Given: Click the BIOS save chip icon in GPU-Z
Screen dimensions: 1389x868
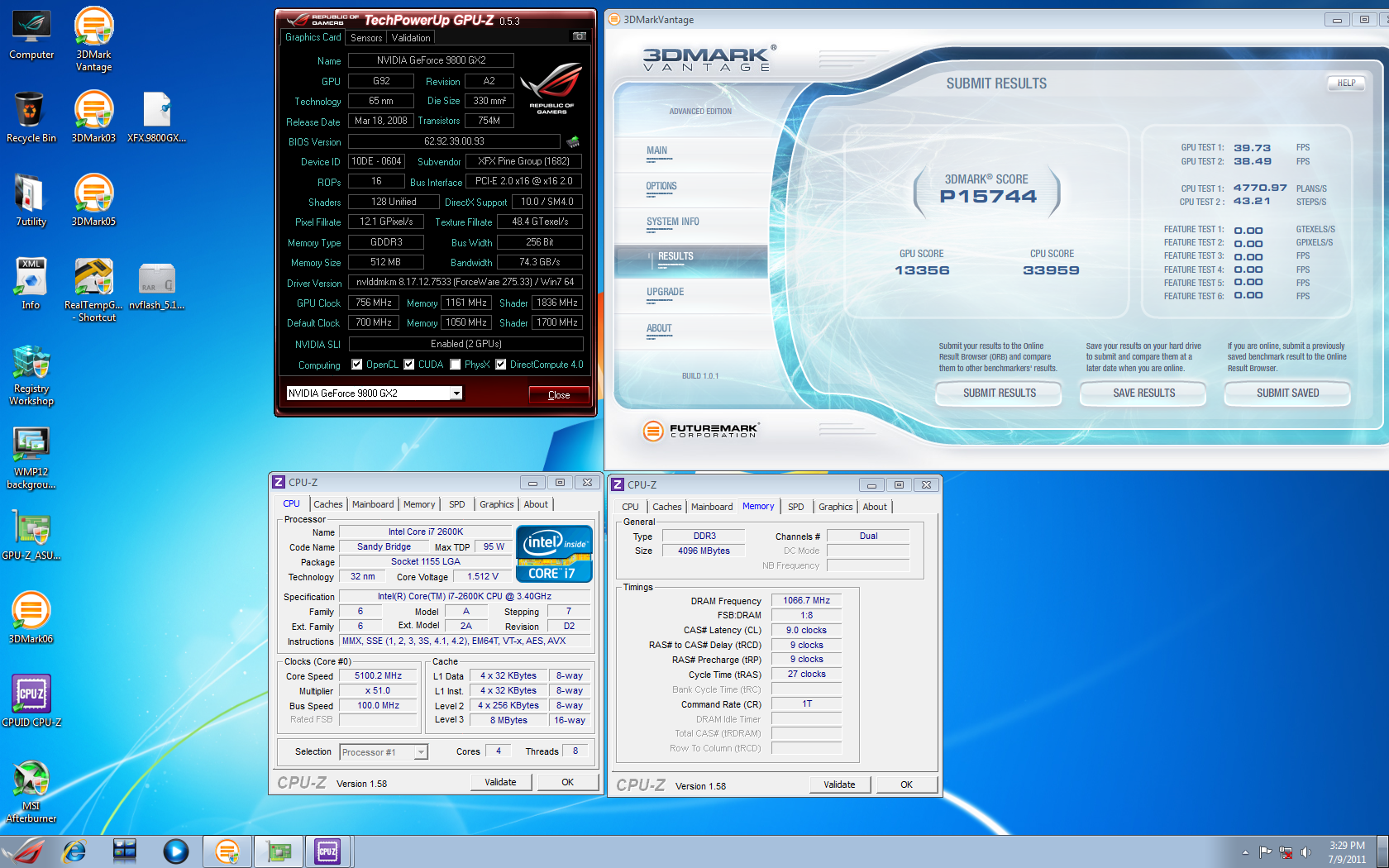Looking at the screenshot, I should pyautogui.click(x=573, y=141).
